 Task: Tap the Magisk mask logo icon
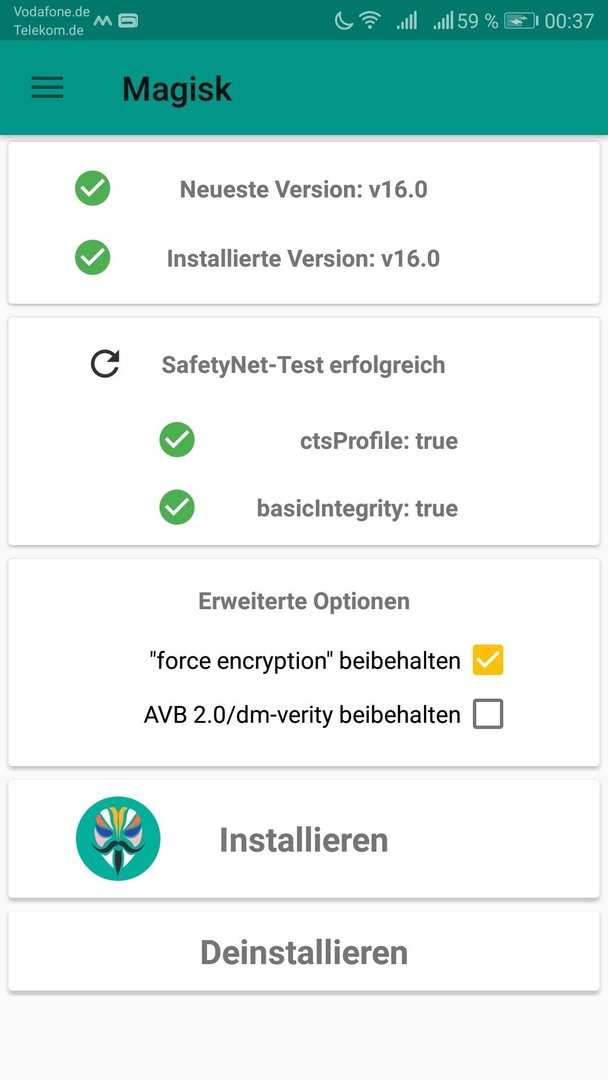pos(118,838)
